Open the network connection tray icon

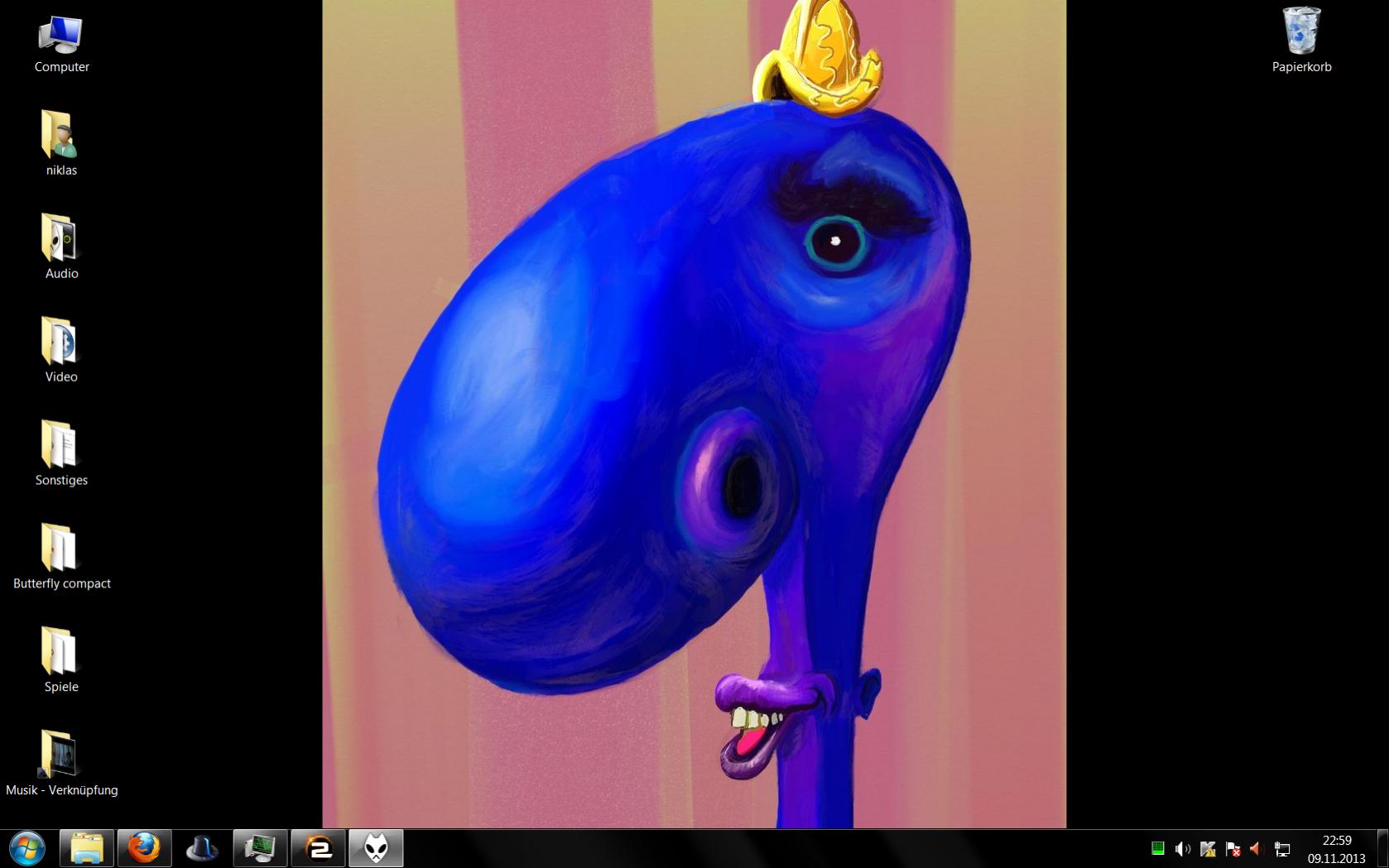pyautogui.click(x=1282, y=848)
